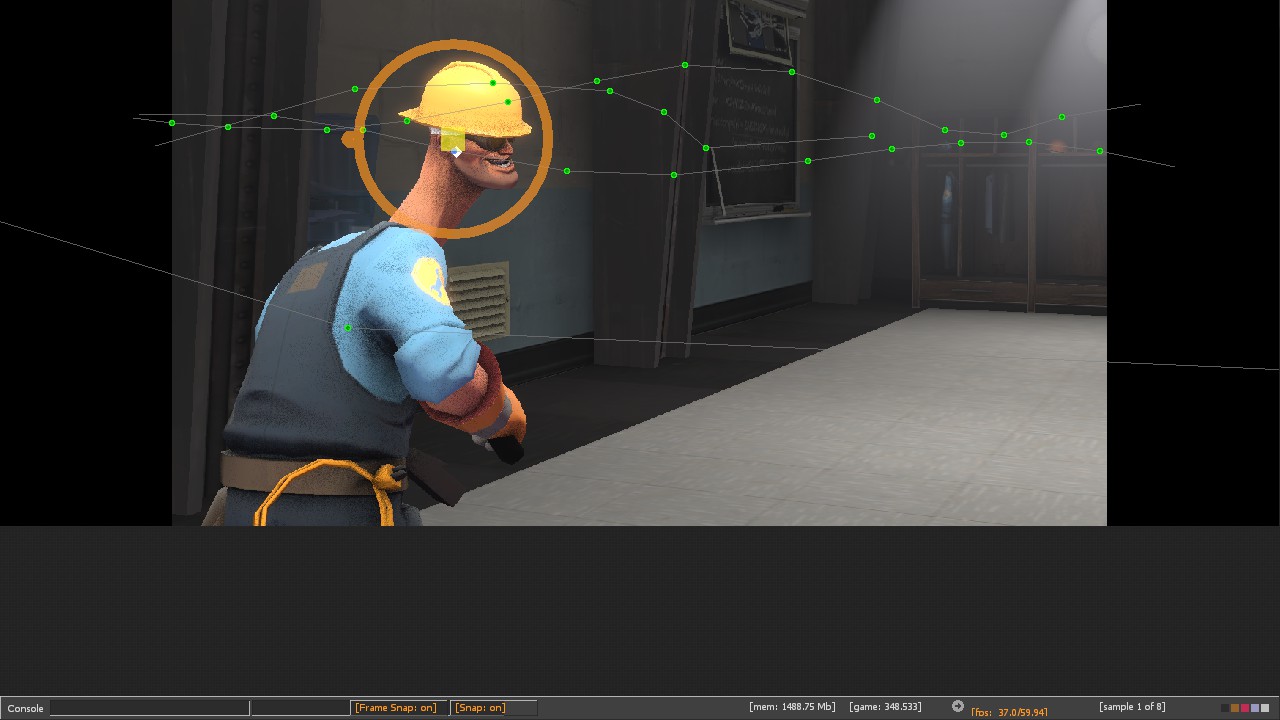Click the sample 1 of 8 indicator
The width and height of the screenshot is (1280, 720).
click(x=1132, y=707)
